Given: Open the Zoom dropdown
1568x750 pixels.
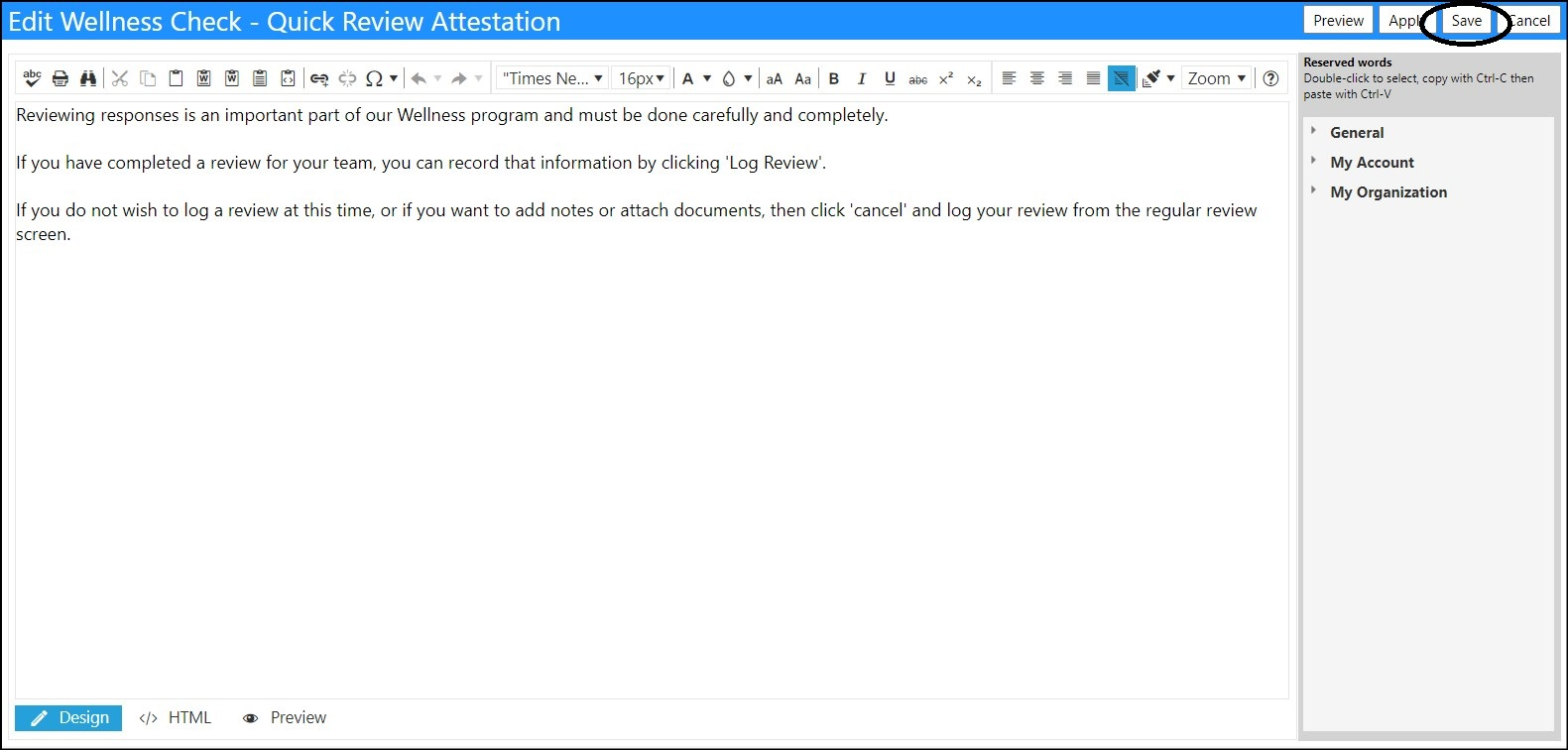Looking at the screenshot, I should (x=1217, y=78).
